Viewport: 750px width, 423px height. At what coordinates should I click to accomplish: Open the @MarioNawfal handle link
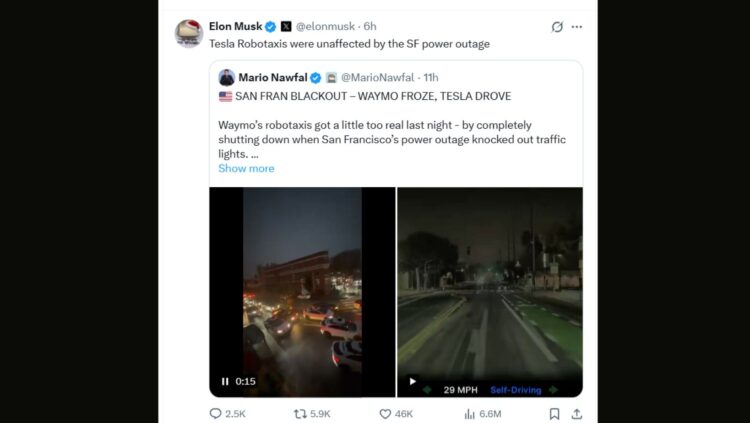[x=376, y=77]
